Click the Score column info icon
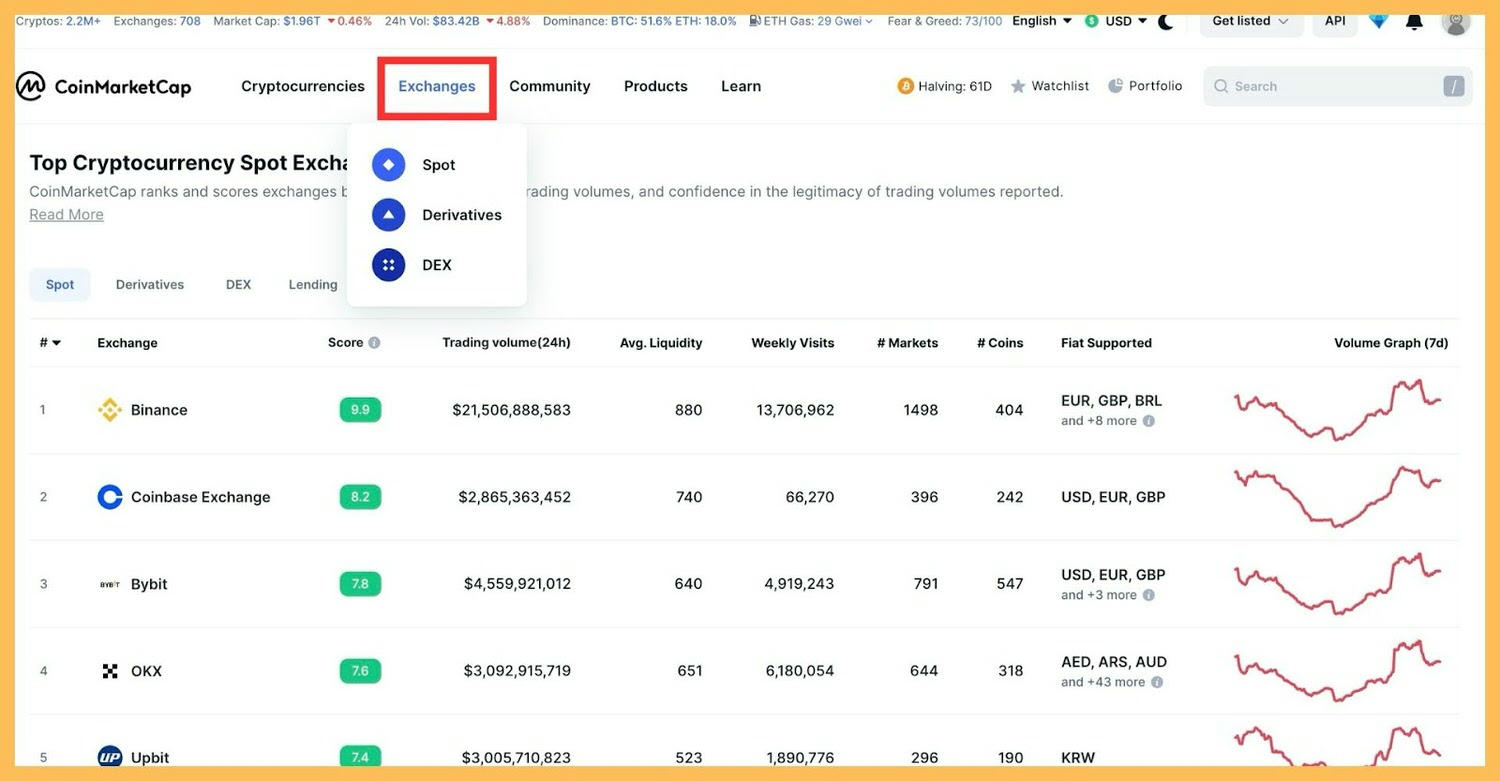Image resolution: width=1500 pixels, height=781 pixels. click(x=374, y=343)
